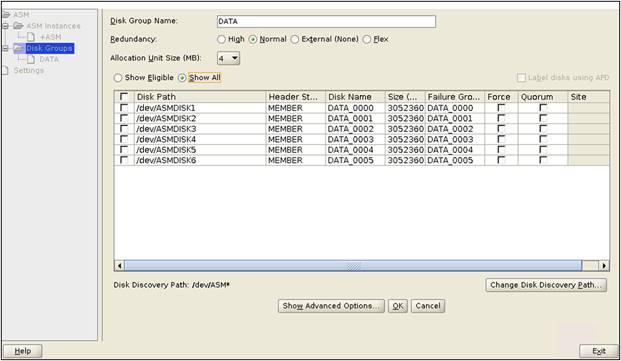This screenshot has width=621, height=361.
Task: Collapse the ASM Instances tree expander
Action: pyautogui.click(x=5, y=26)
